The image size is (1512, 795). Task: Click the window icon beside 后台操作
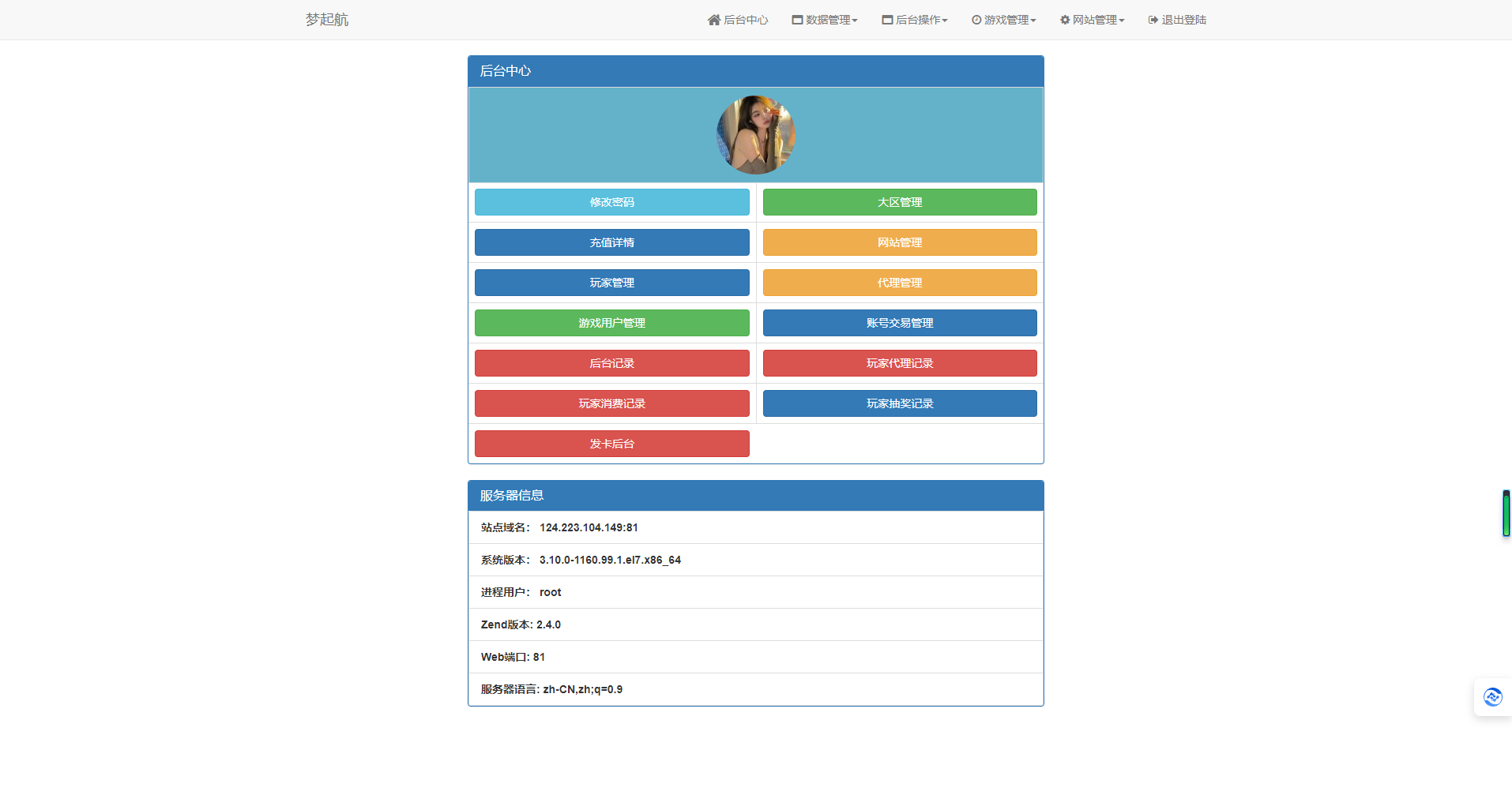(x=887, y=20)
